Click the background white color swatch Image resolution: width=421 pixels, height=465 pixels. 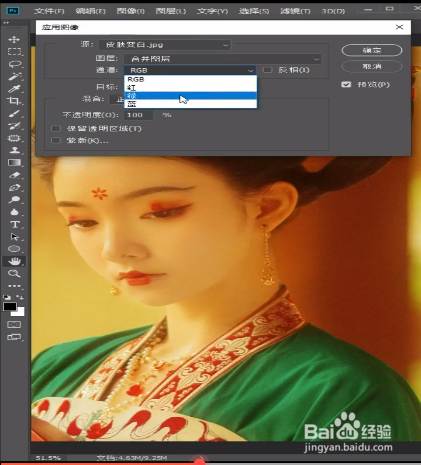tap(20, 312)
